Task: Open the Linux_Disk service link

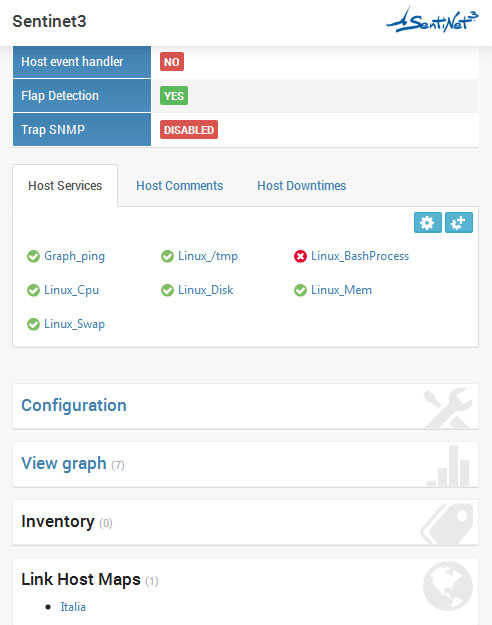Action: tap(205, 290)
